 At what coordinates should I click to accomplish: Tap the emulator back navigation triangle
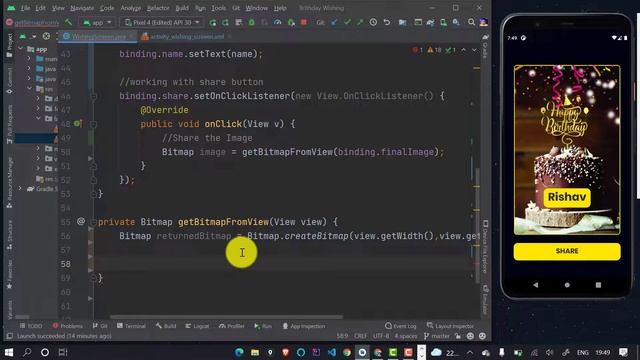click(x=536, y=285)
